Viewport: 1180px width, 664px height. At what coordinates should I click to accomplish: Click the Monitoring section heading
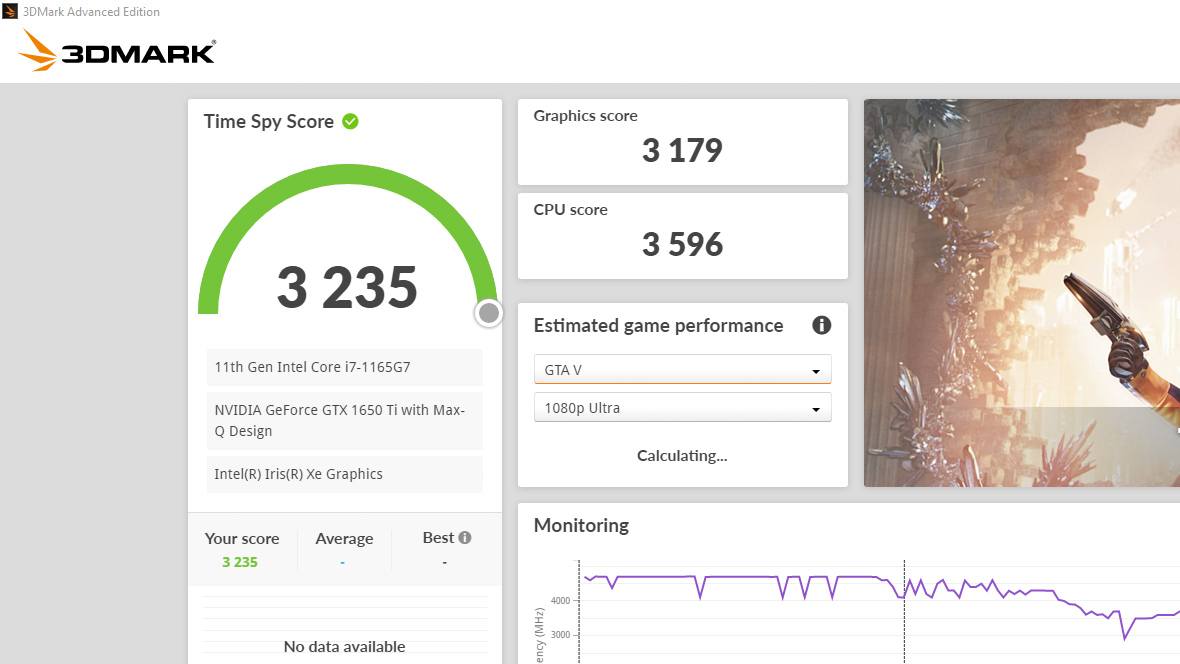pyautogui.click(x=581, y=525)
